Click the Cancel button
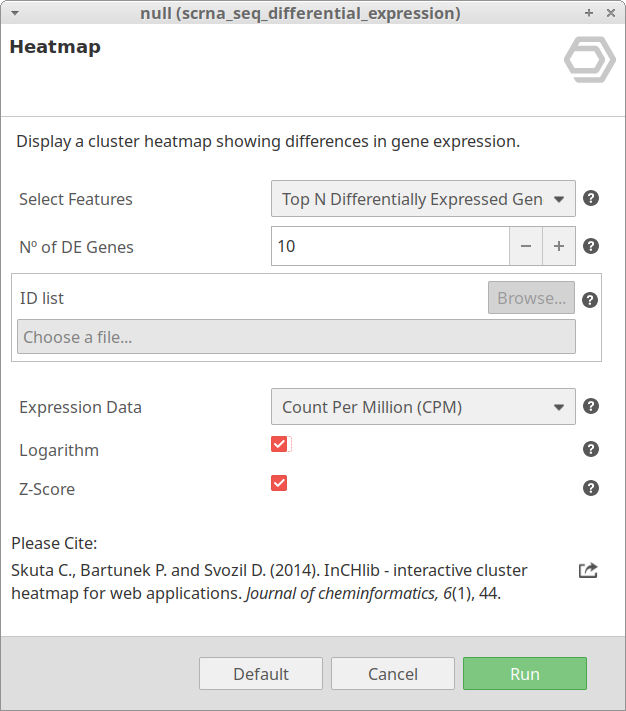This screenshot has width=626, height=711. [393, 674]
